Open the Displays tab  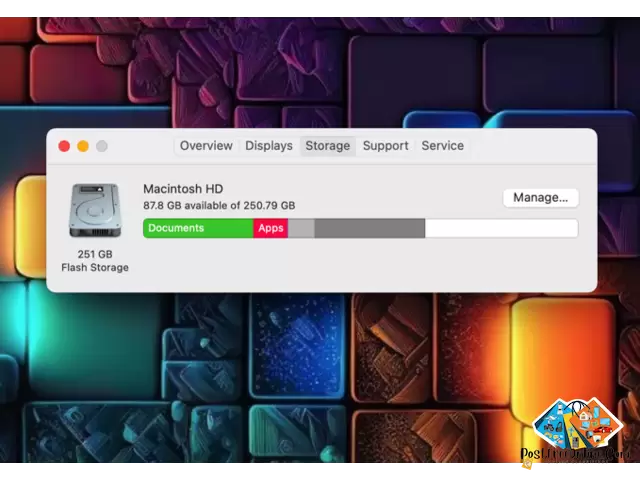pyautogui.click(x=269, y=146)
